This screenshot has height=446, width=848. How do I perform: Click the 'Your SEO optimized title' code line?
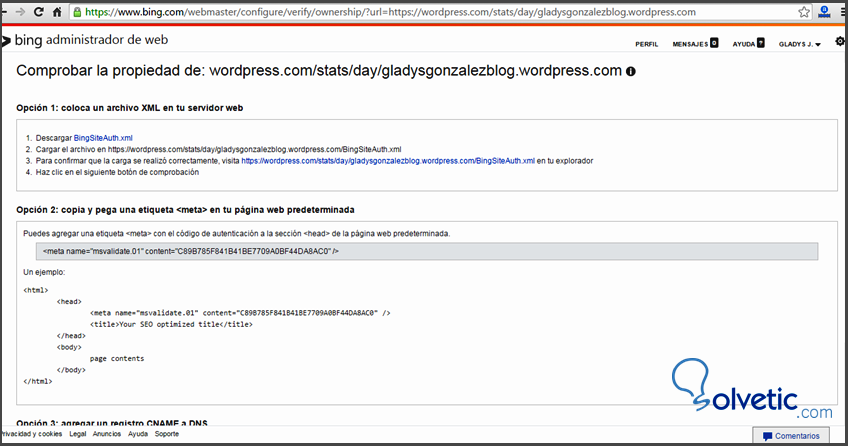click(x=171, y=324)
